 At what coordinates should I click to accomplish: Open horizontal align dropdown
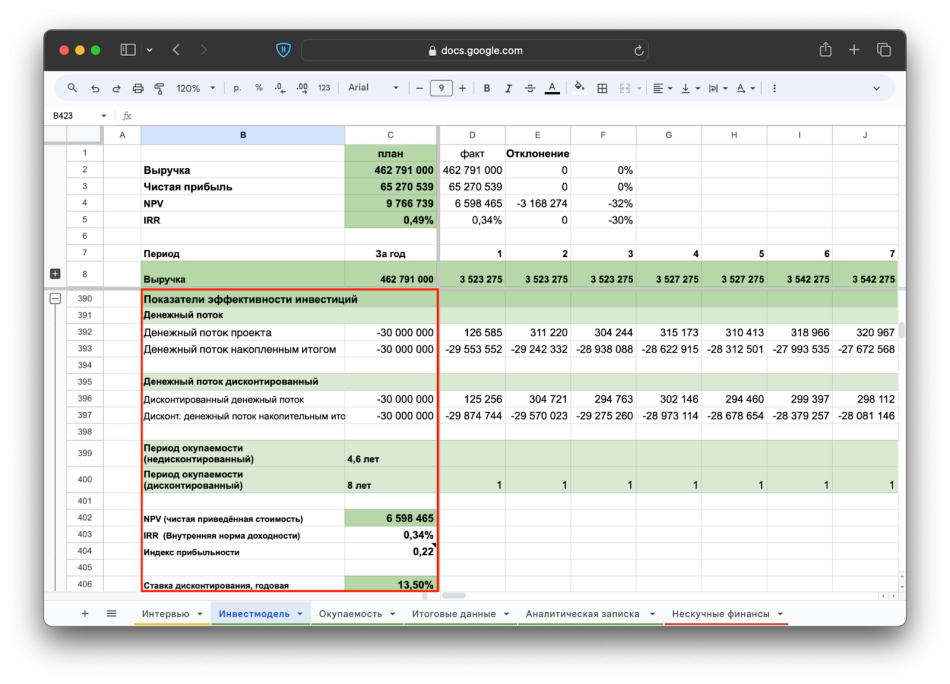[x=662, y=88]
